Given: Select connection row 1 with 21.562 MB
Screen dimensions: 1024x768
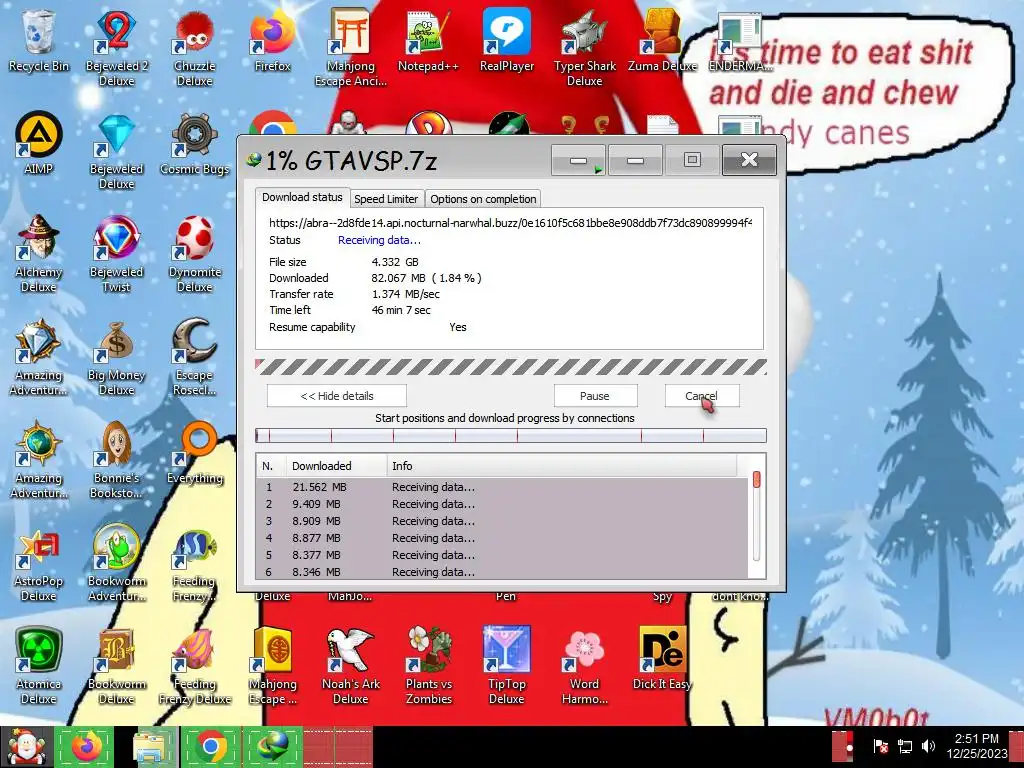Looking at the screenshot, I should click(x=502, y=487).
